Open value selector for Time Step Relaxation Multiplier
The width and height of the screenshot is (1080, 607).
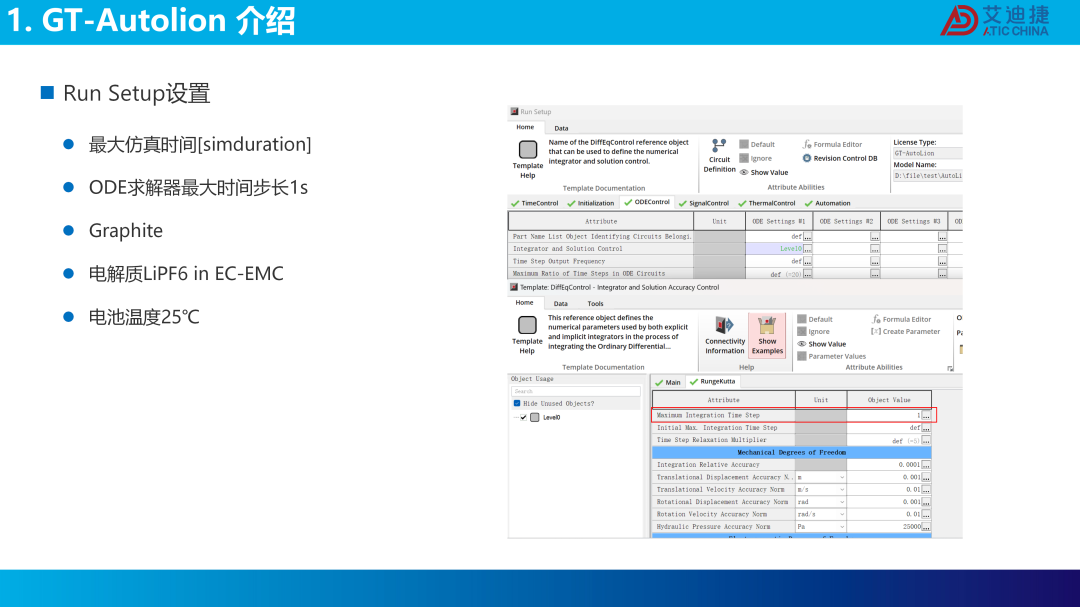tap(926, 440)
